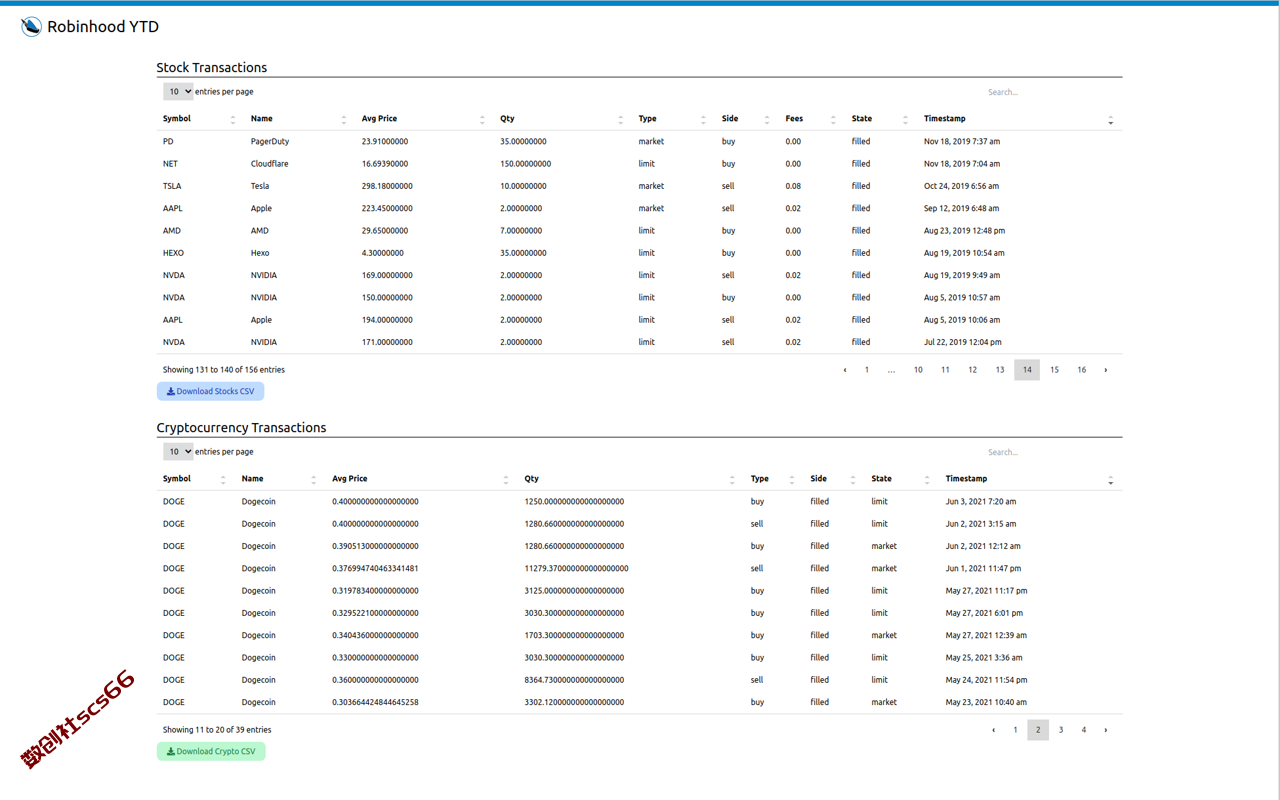
Task: Click the PD symbol cell
Action: (168, 142)
